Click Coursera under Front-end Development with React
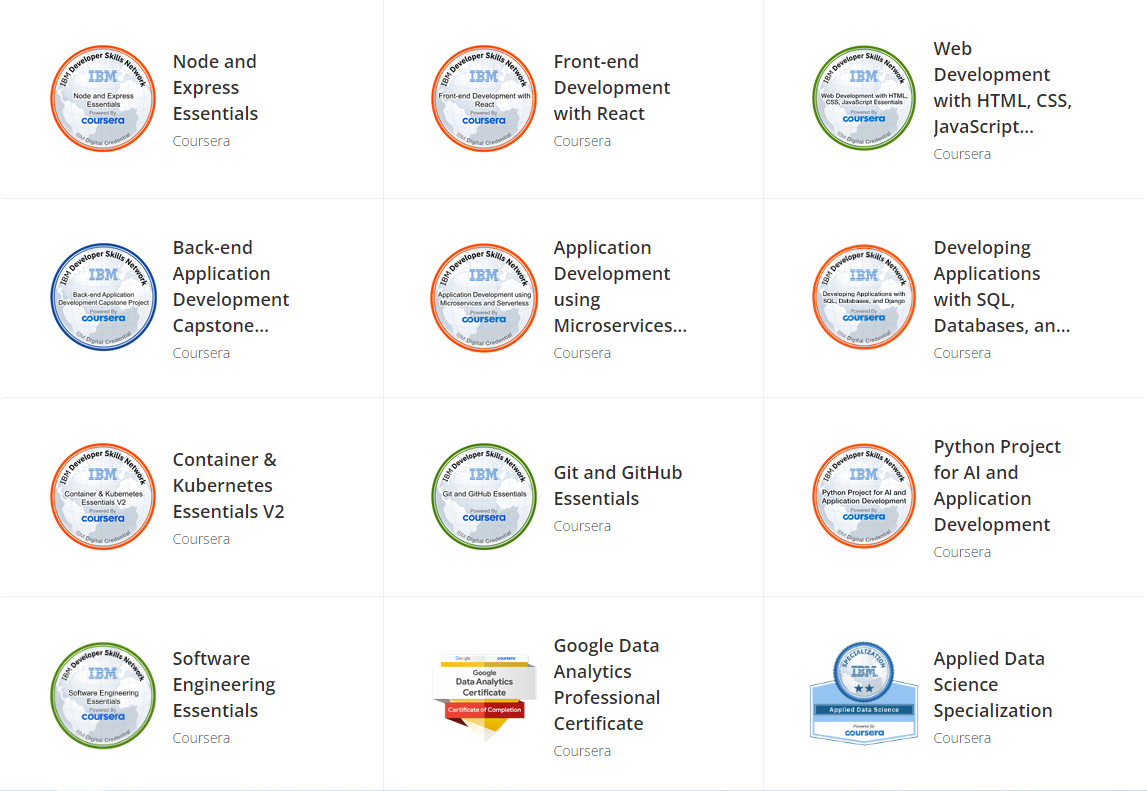This screenshot has width=1147, height=791. (582, 140)
